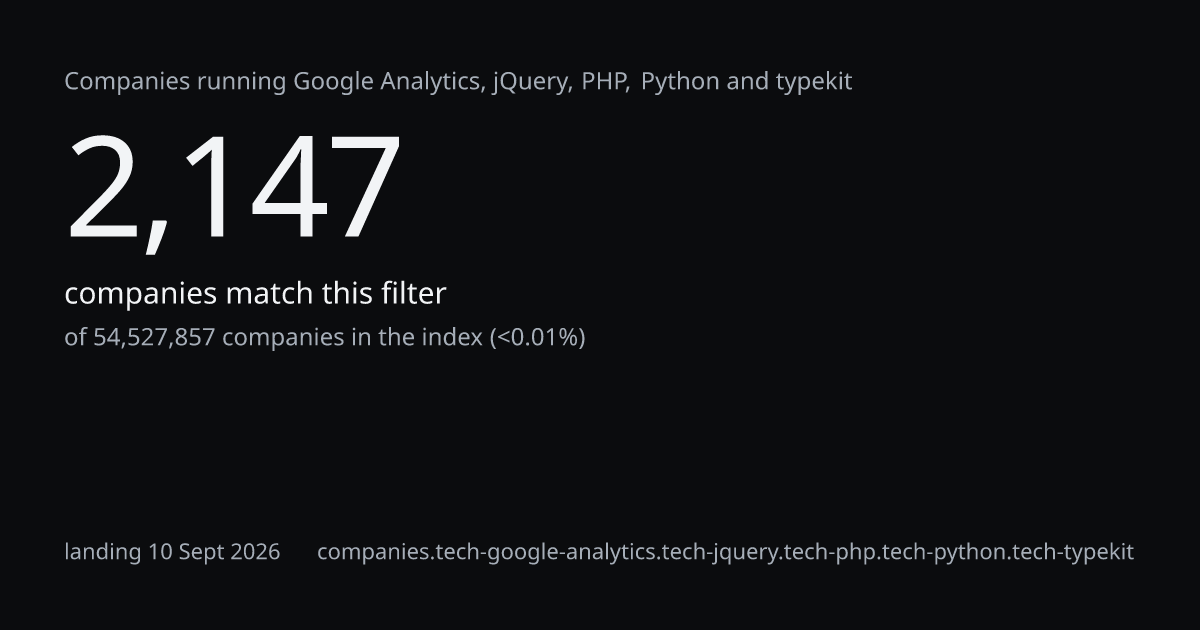Click 'tech-python' segment in the footer slug
This screenshot has width=1200, height=630.
[941, 552]
